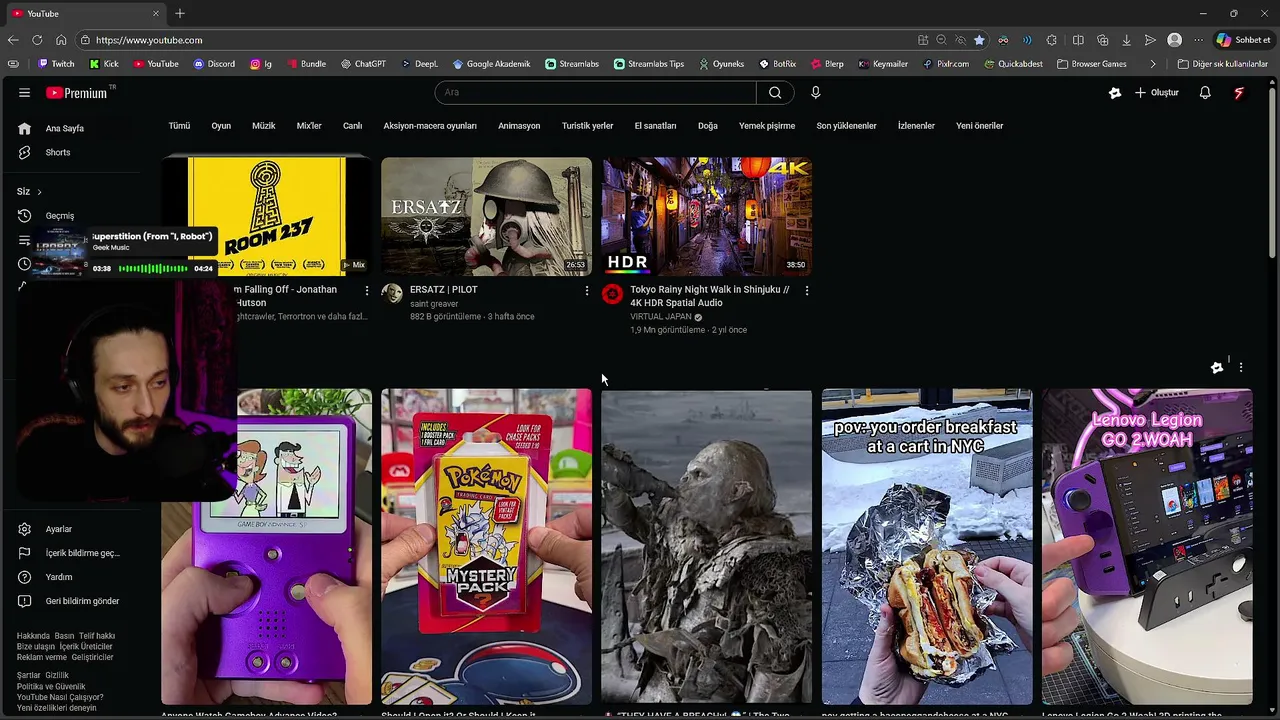Expand the Siz section chevron
This screenshot has width=1280, height=720.
(x=39, y=192)
